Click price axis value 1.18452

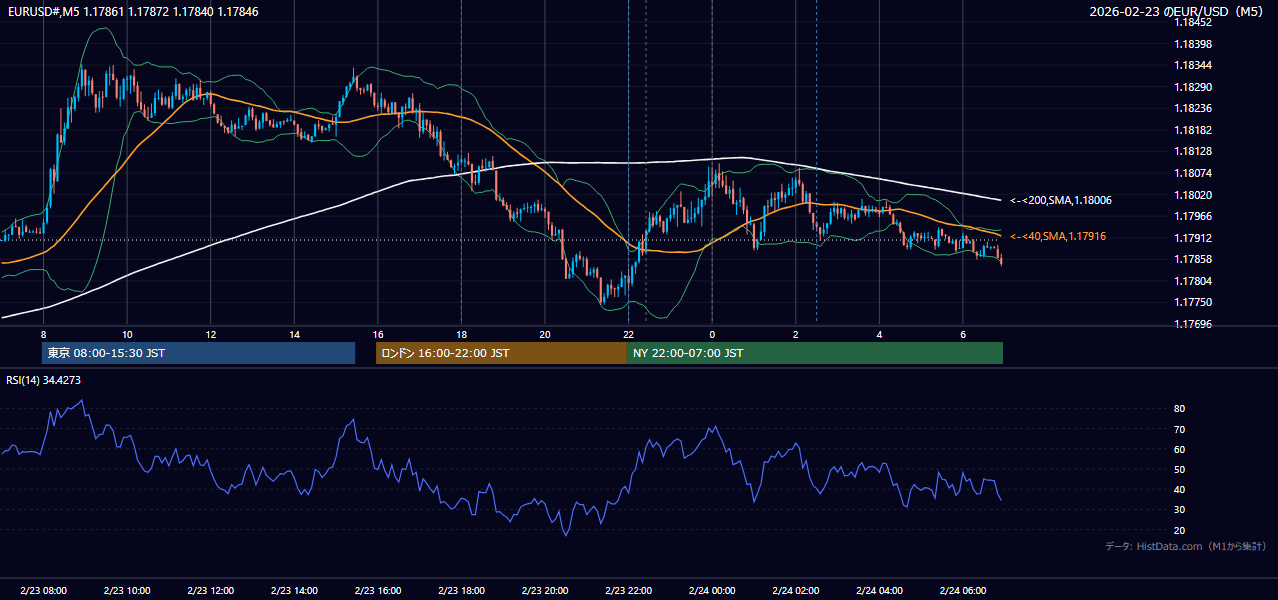(x=1194, y=22)
